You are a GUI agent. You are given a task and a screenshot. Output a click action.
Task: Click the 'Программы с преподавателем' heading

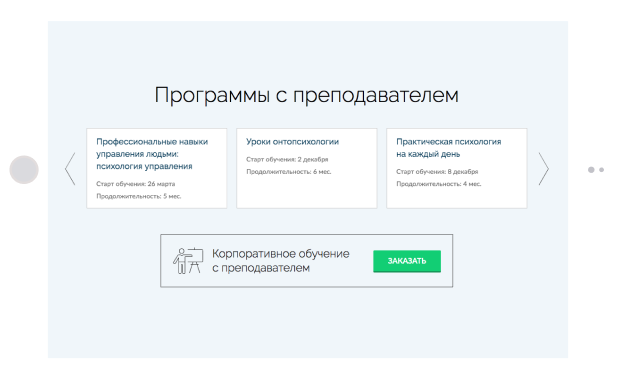pos(307,95)
